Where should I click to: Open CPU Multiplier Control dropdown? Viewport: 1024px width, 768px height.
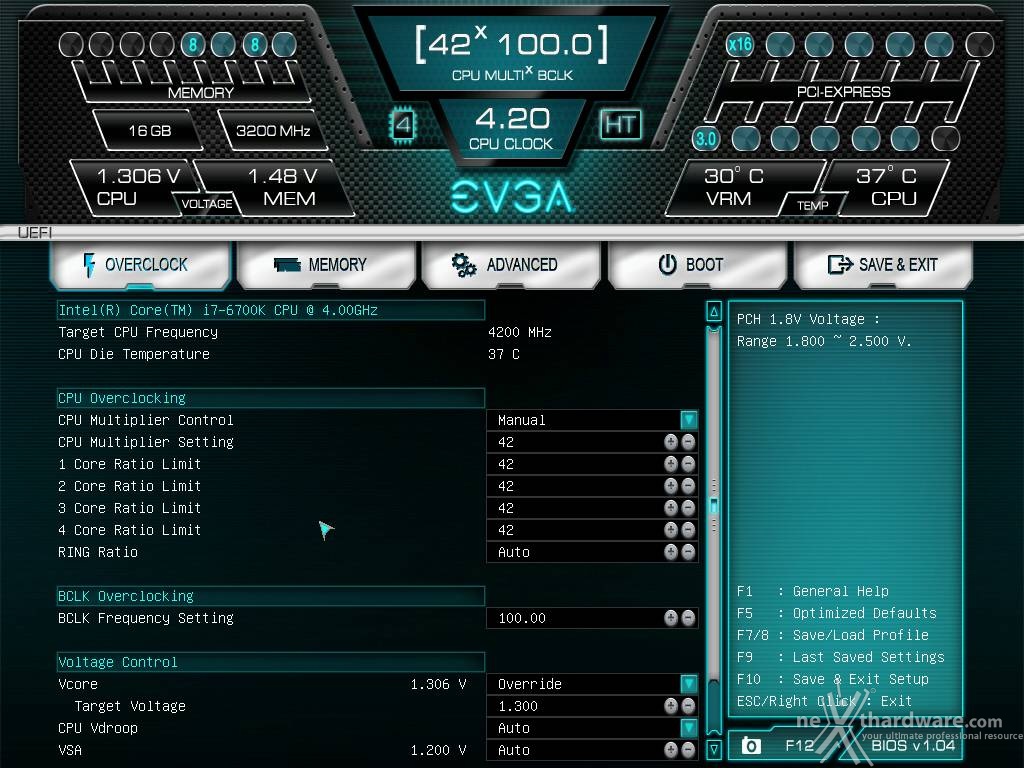(688, 420)
